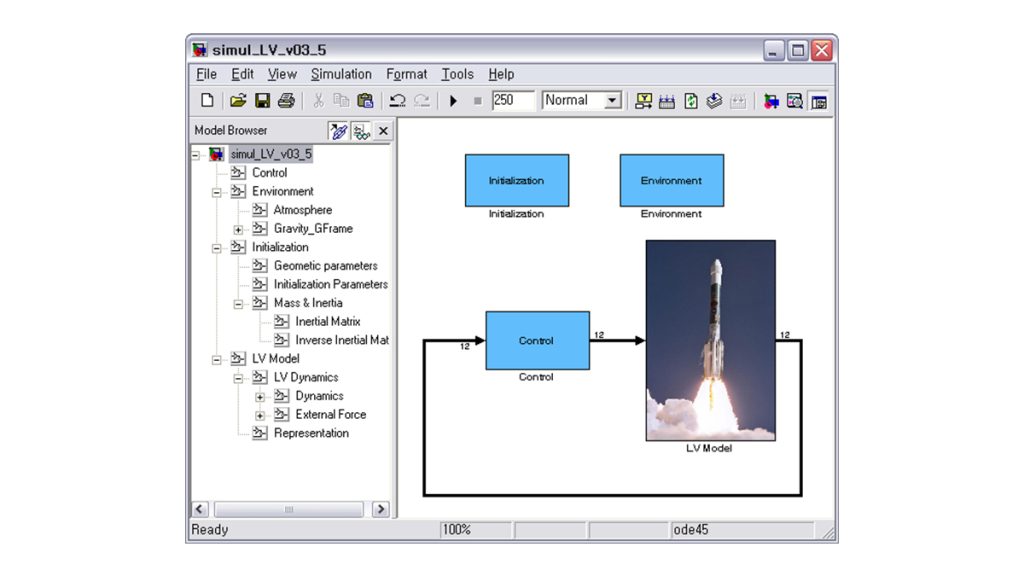Expand the External Force tree node

point(260,415)
